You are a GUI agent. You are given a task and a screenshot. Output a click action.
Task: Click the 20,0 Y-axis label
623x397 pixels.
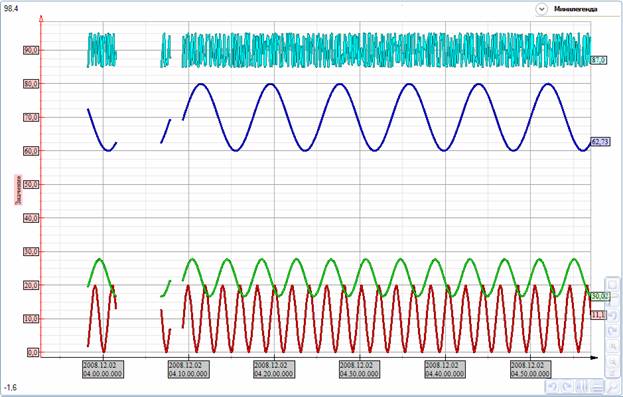(31, 285)
